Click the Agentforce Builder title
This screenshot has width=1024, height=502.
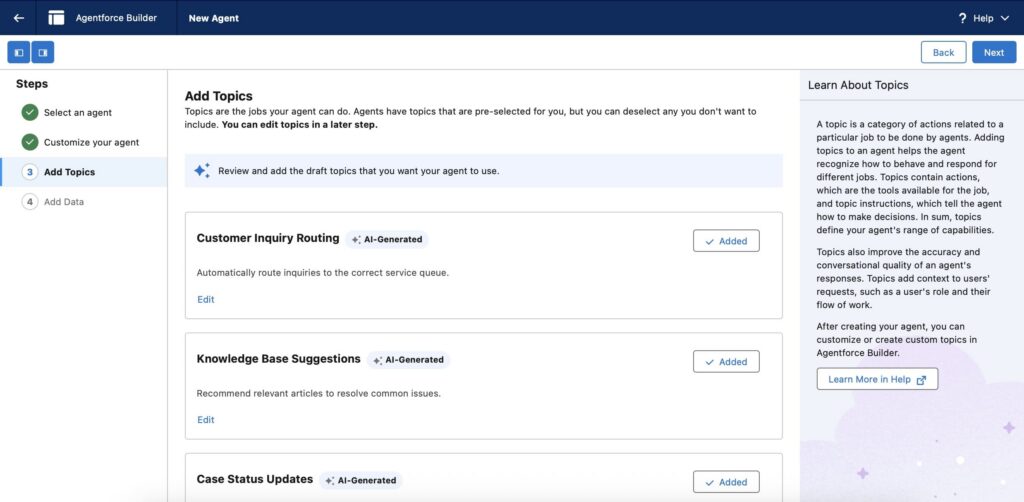(116, 18)
